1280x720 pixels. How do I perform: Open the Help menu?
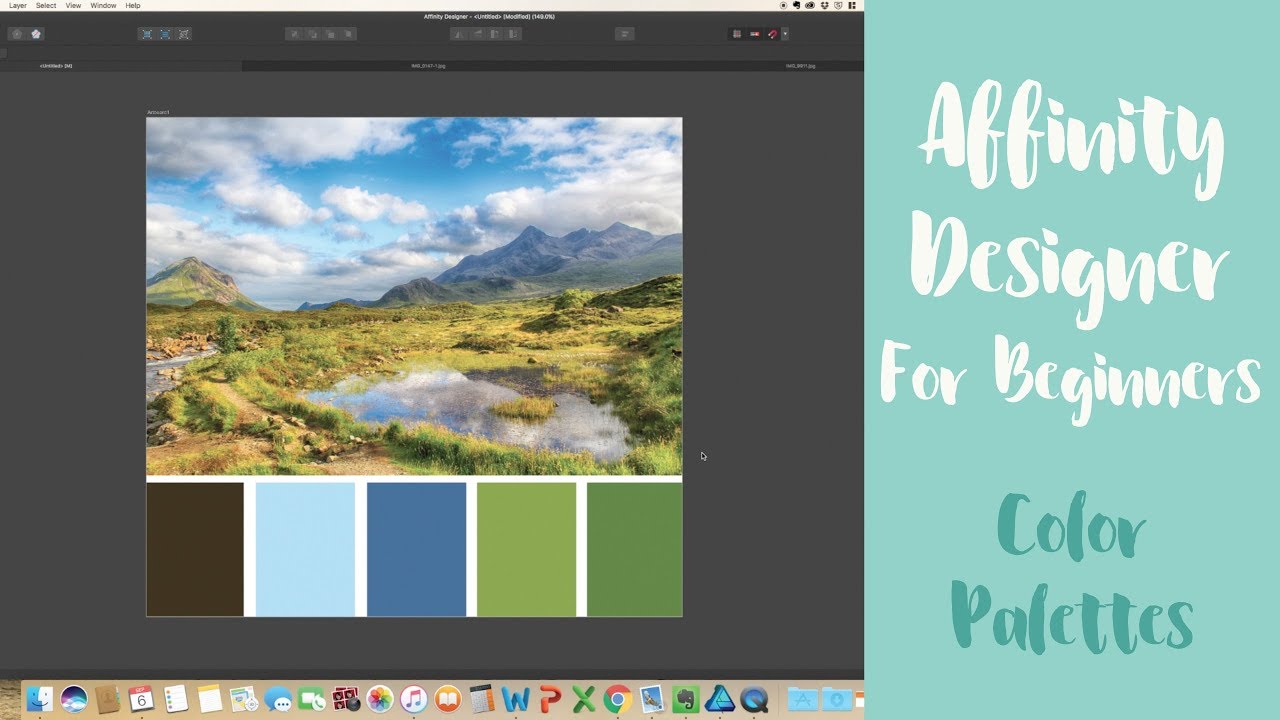tap(132, 5)
